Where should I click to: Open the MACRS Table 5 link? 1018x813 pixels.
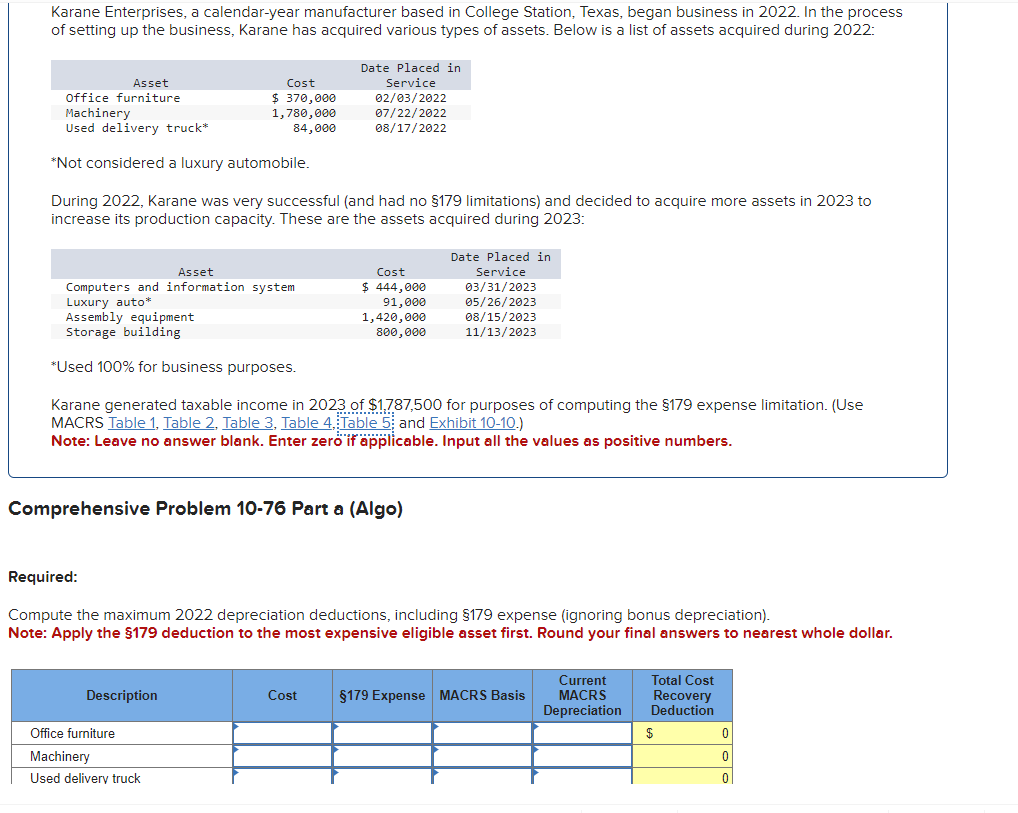click(363, 422)
